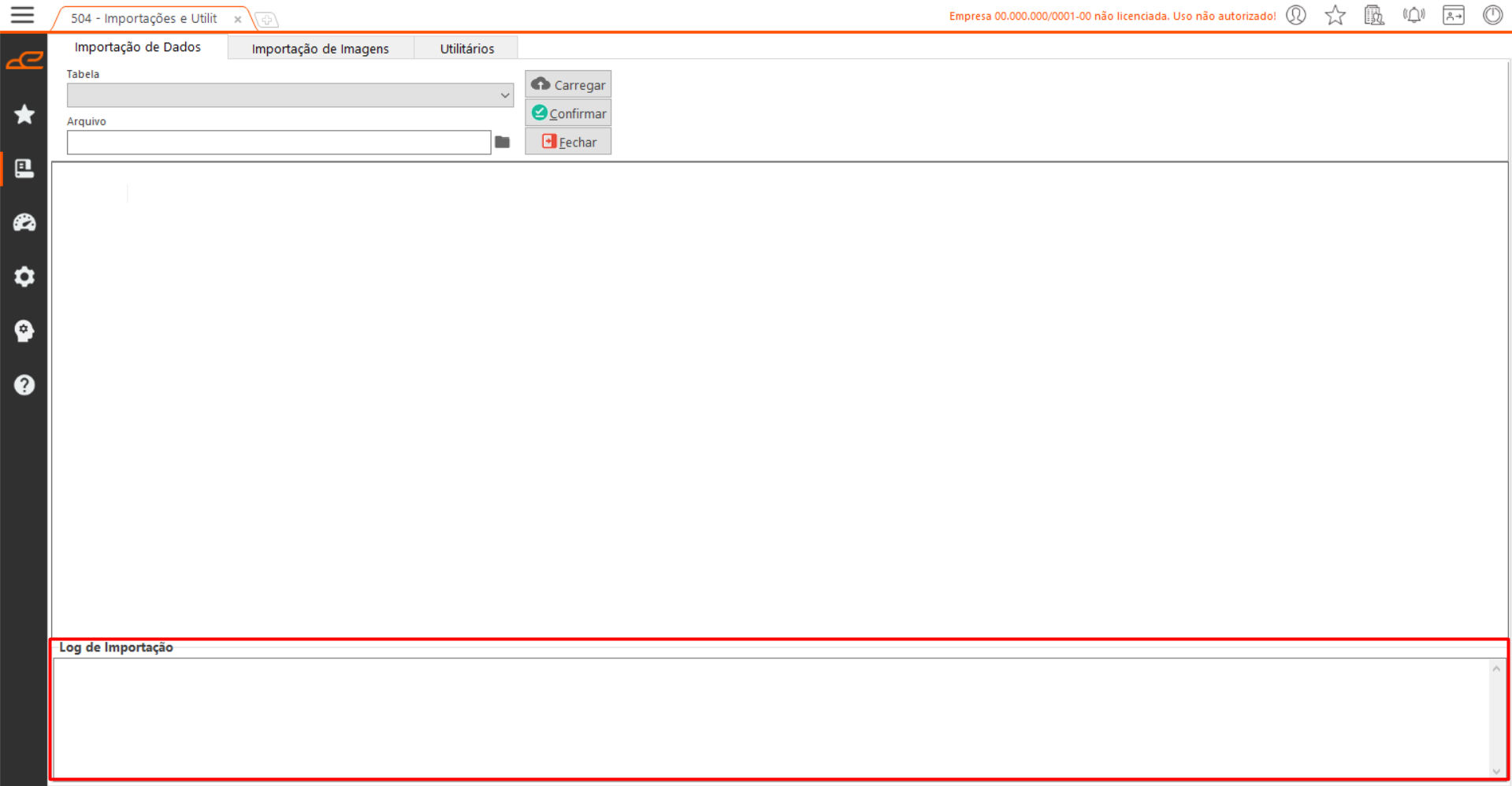The width and height of the screenshot is (1512, 786).
Task: Switch to Importação de Imagens tab
Action: [x=320, y=49]
